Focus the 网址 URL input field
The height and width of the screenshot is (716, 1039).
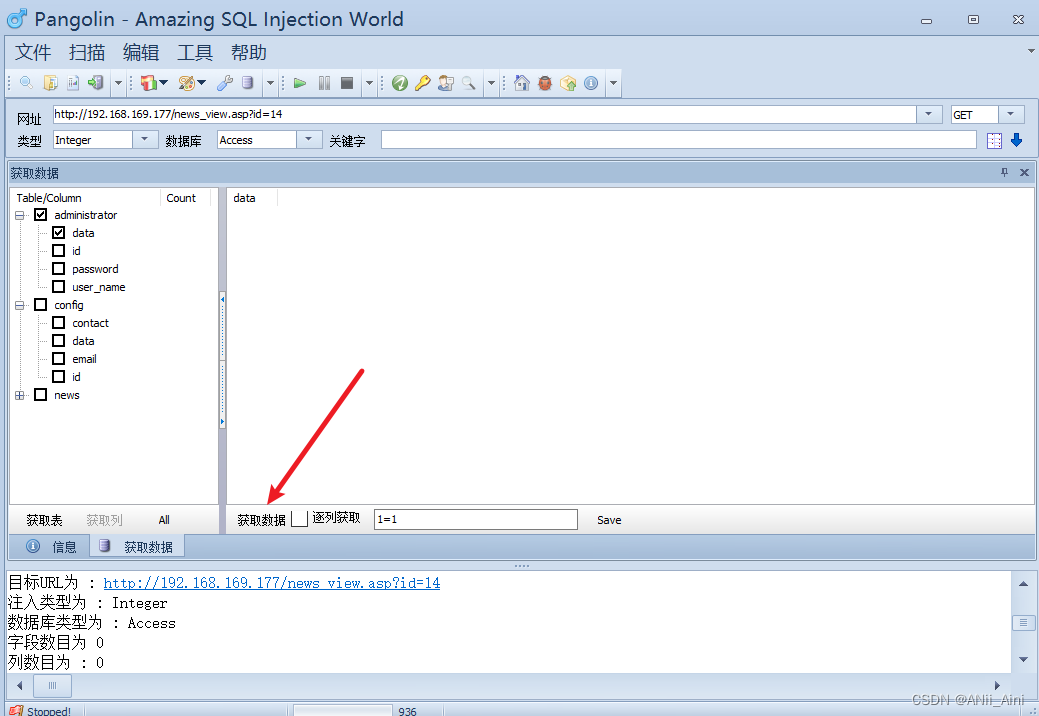pyautogui.click(x=484, y=114)
